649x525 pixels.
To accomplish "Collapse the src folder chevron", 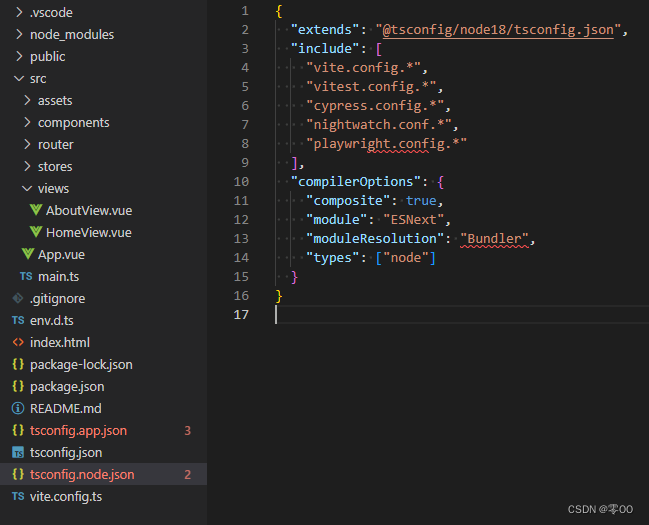I will coord(19,78).
